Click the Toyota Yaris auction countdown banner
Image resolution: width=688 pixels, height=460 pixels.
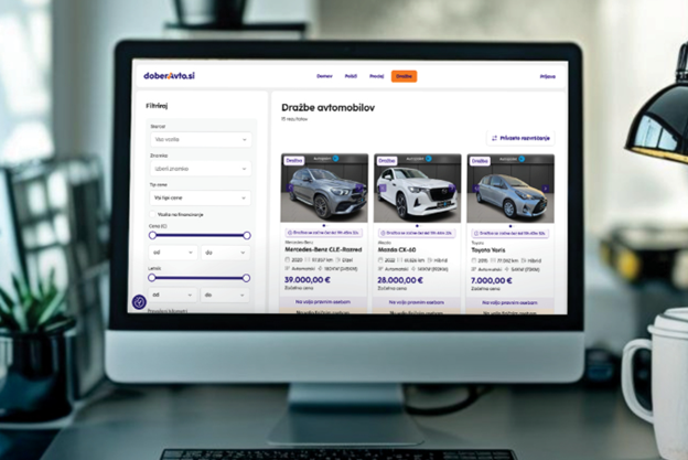(510, 234)
